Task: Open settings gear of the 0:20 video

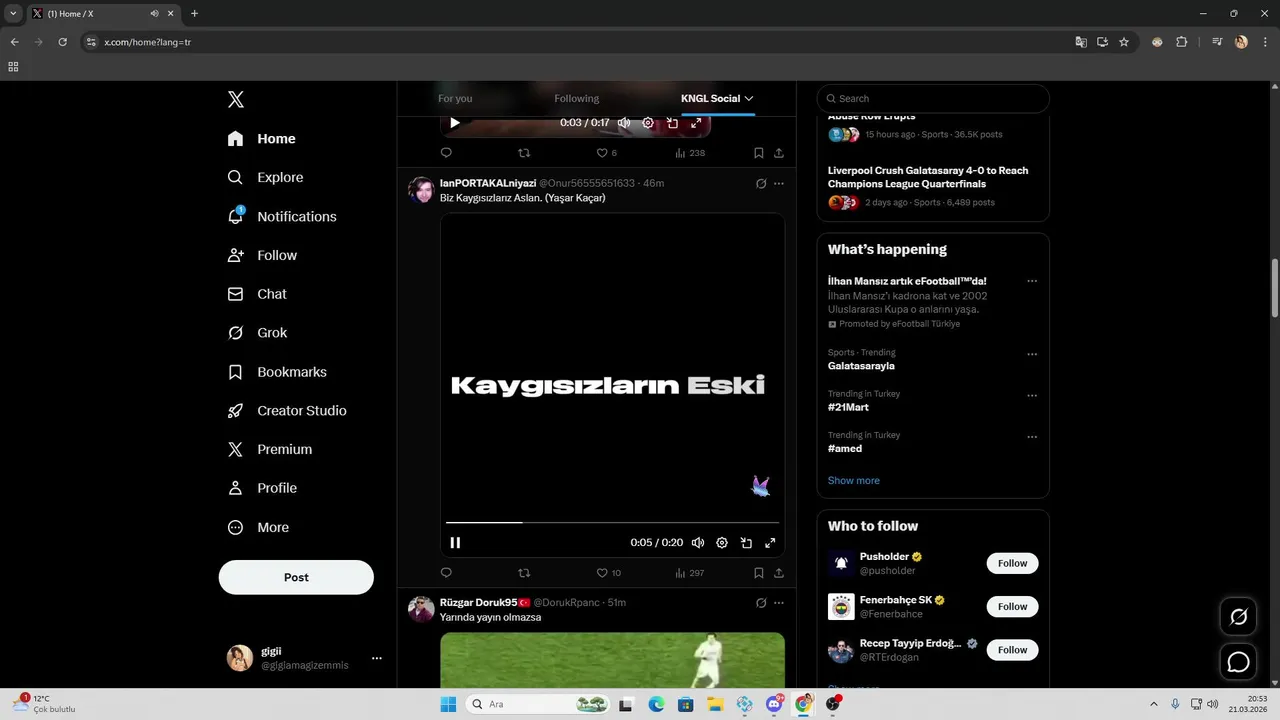Action: pos(722,543)
